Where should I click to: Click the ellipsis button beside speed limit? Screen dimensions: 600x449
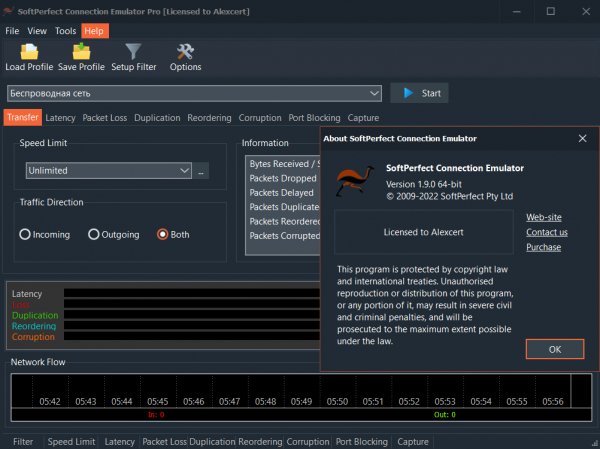(201, 171)
